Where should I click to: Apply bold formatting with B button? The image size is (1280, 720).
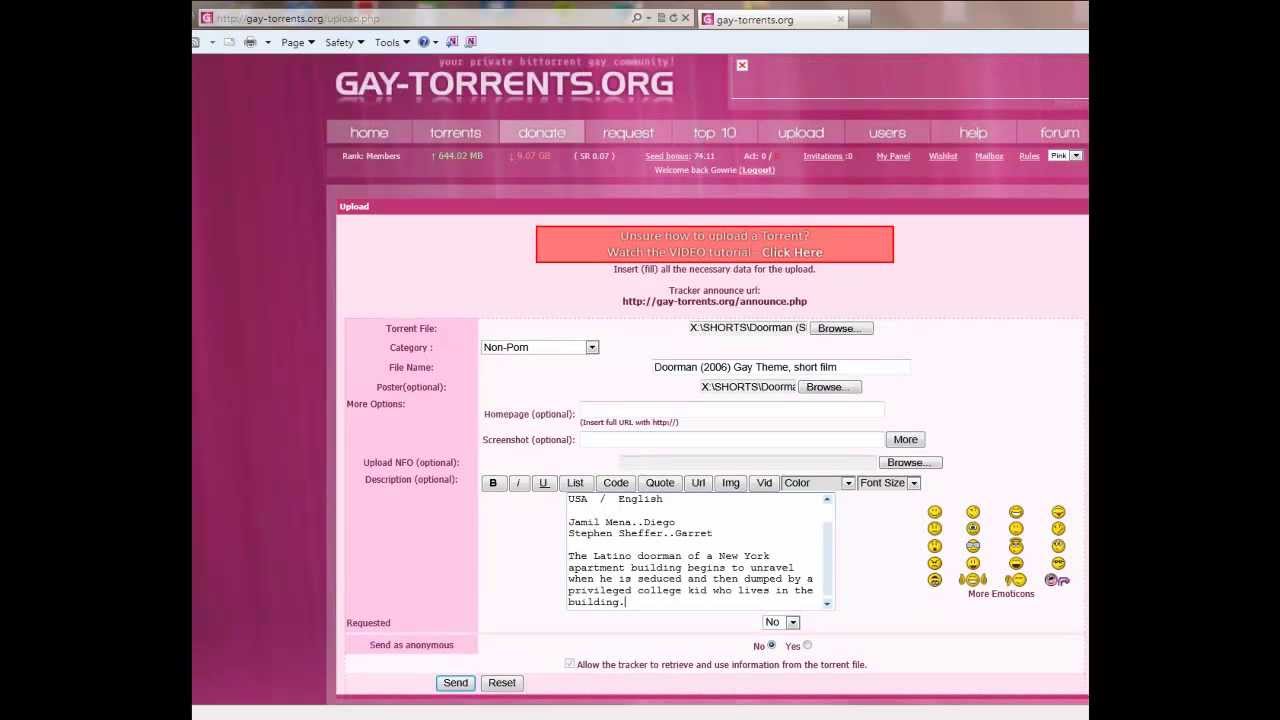pyautogui.click(x=493, y=483)
